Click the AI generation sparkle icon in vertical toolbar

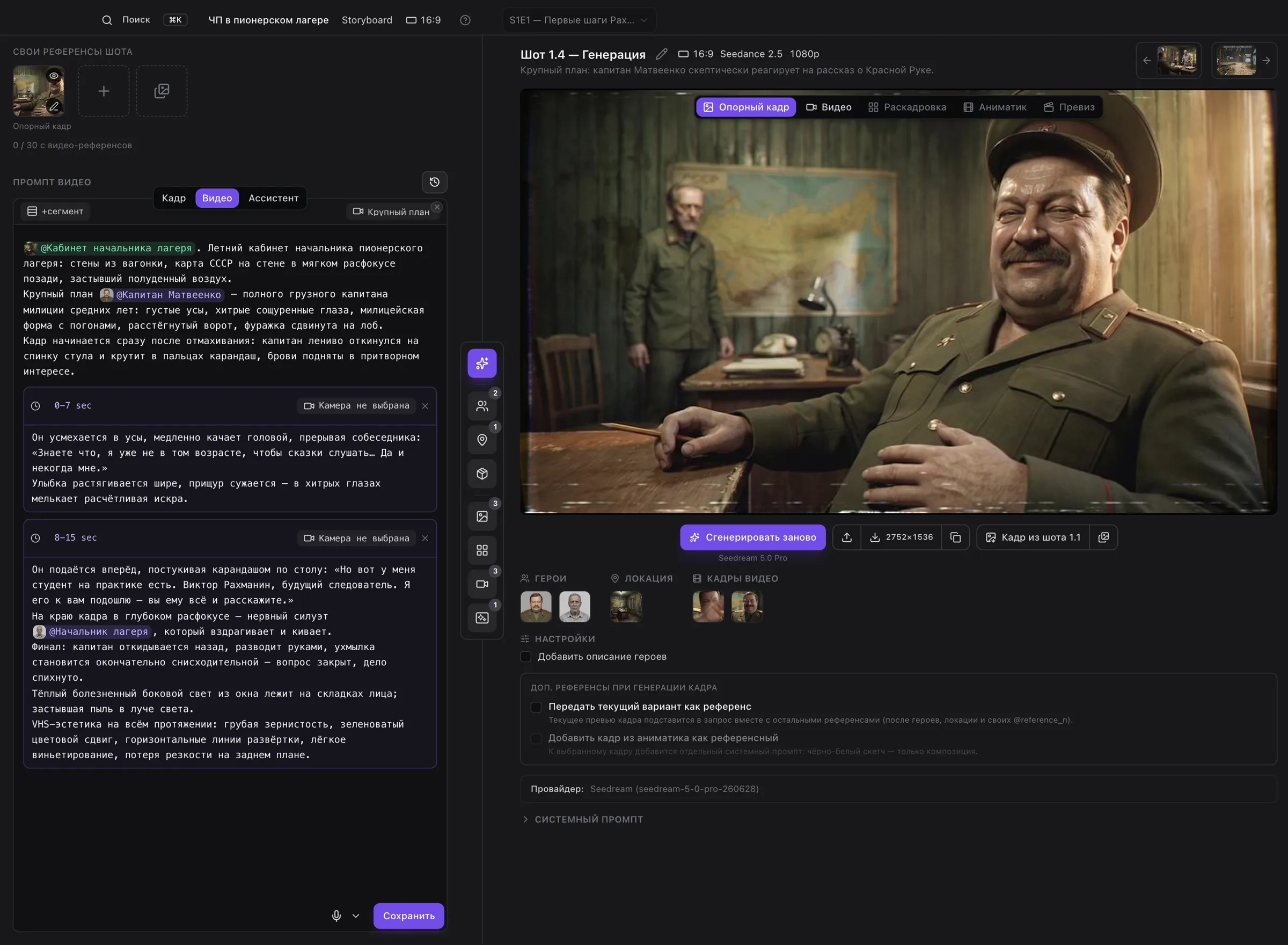click(482, 364)
